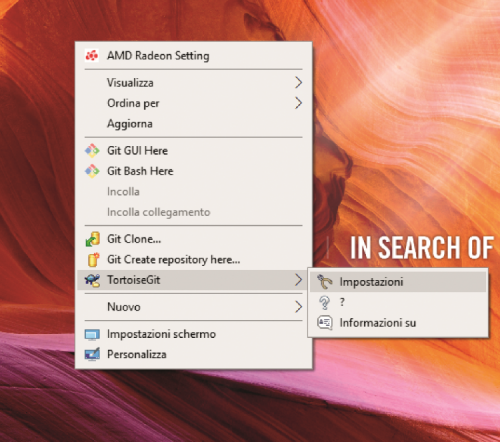Viewport: 500px width, 442px height.
Task: Choose Git Clone... from menu
Action: click(194, 239)
